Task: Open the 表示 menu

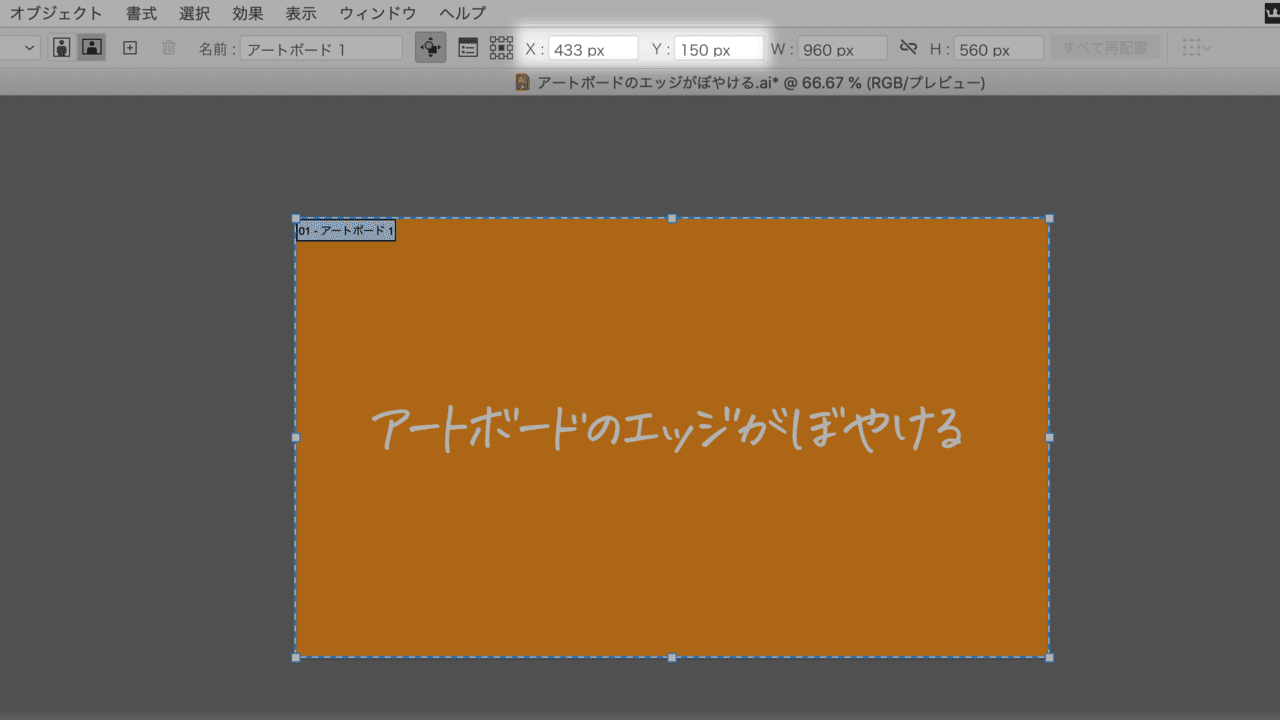Action: (300, 13)
